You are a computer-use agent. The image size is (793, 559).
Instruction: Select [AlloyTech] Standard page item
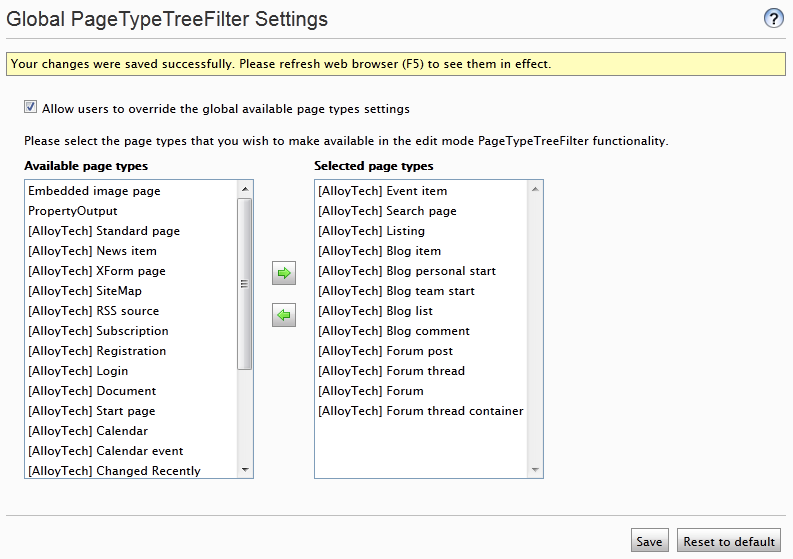[131, 231]
